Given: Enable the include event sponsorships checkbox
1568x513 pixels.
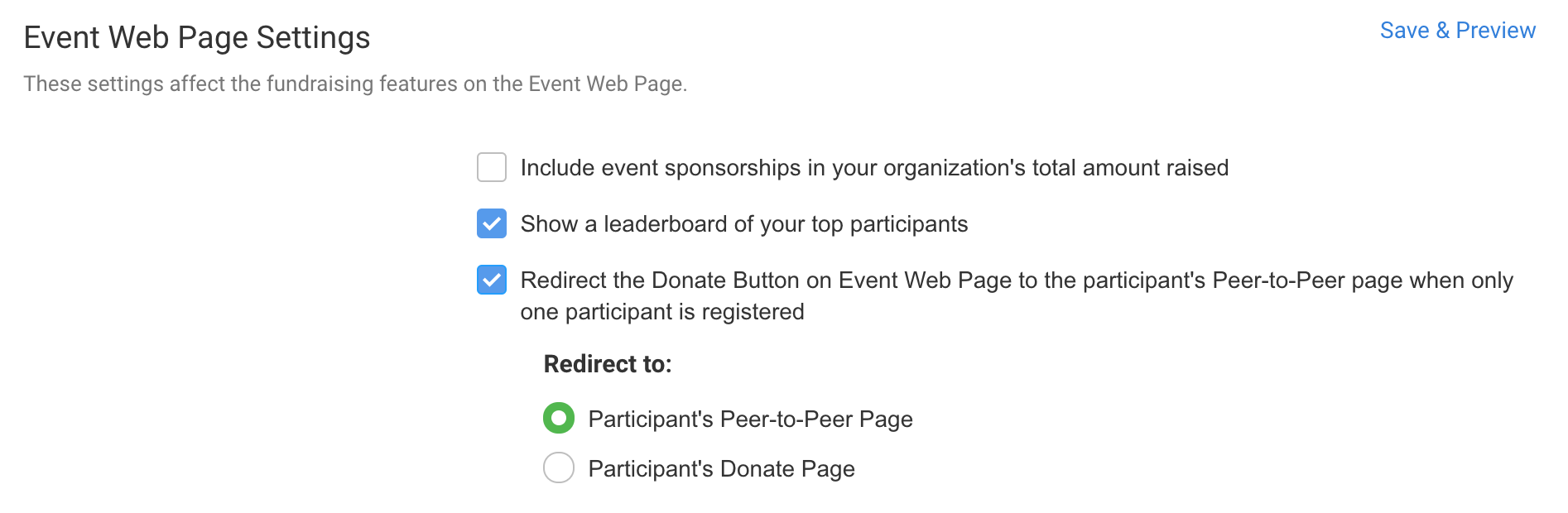Looking at the screenshot, I should pyautogui.click(x=492, y=167).
